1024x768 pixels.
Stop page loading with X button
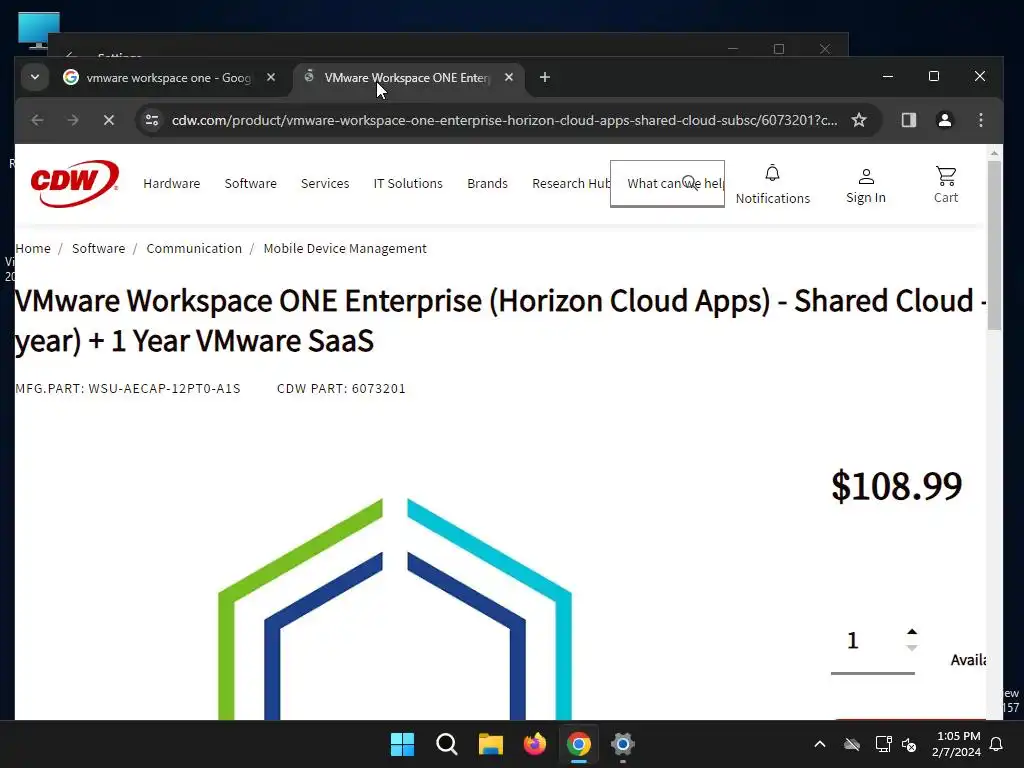[x=109, y=120]
